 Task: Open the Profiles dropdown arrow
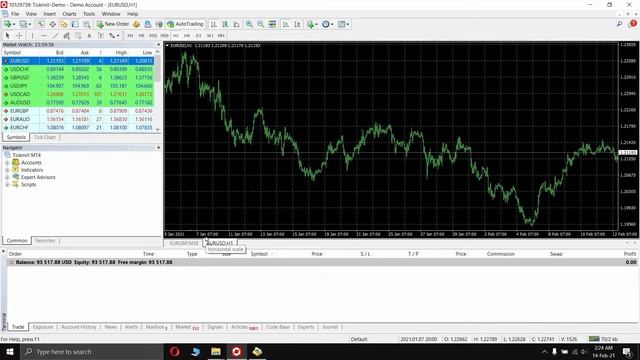[29, 24]
